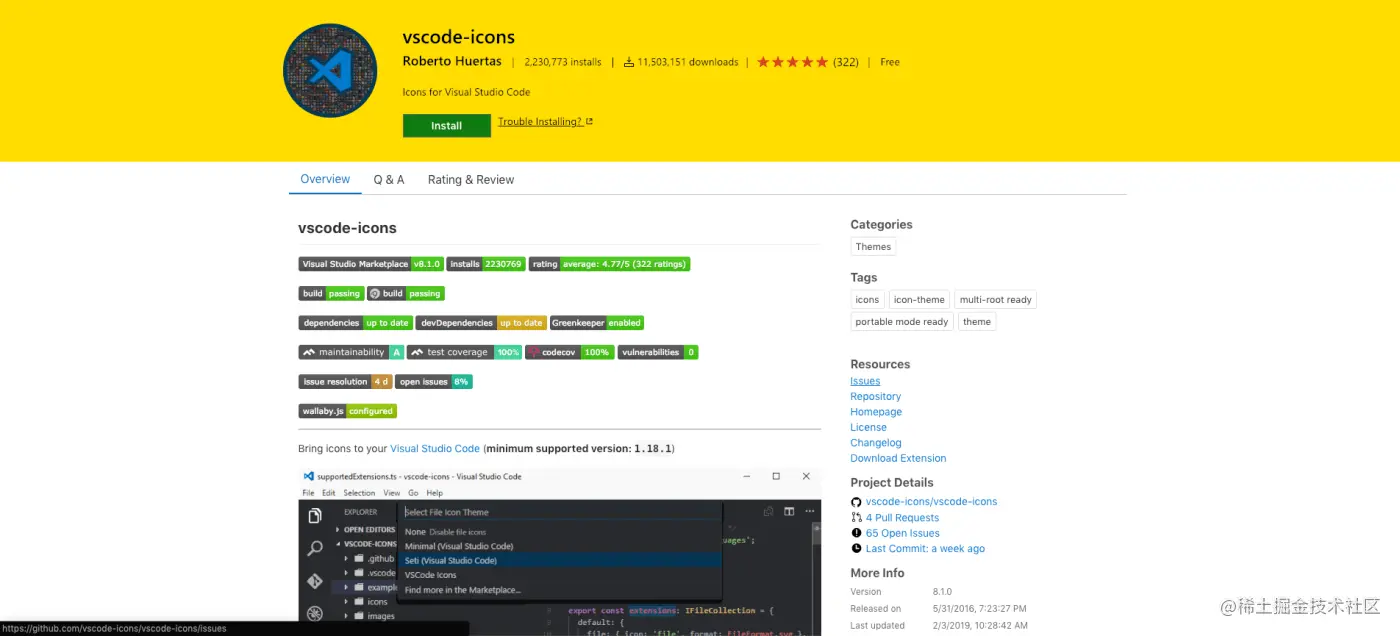
Task: Open the Rating & Review tab
Action: pos(471,180)
